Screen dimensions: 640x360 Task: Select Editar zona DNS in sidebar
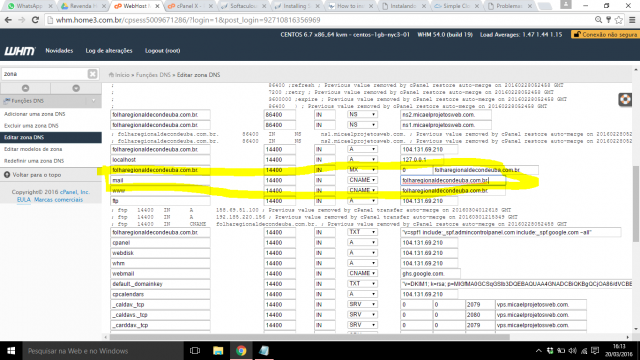pyautogui.click(x=51, y=138)
